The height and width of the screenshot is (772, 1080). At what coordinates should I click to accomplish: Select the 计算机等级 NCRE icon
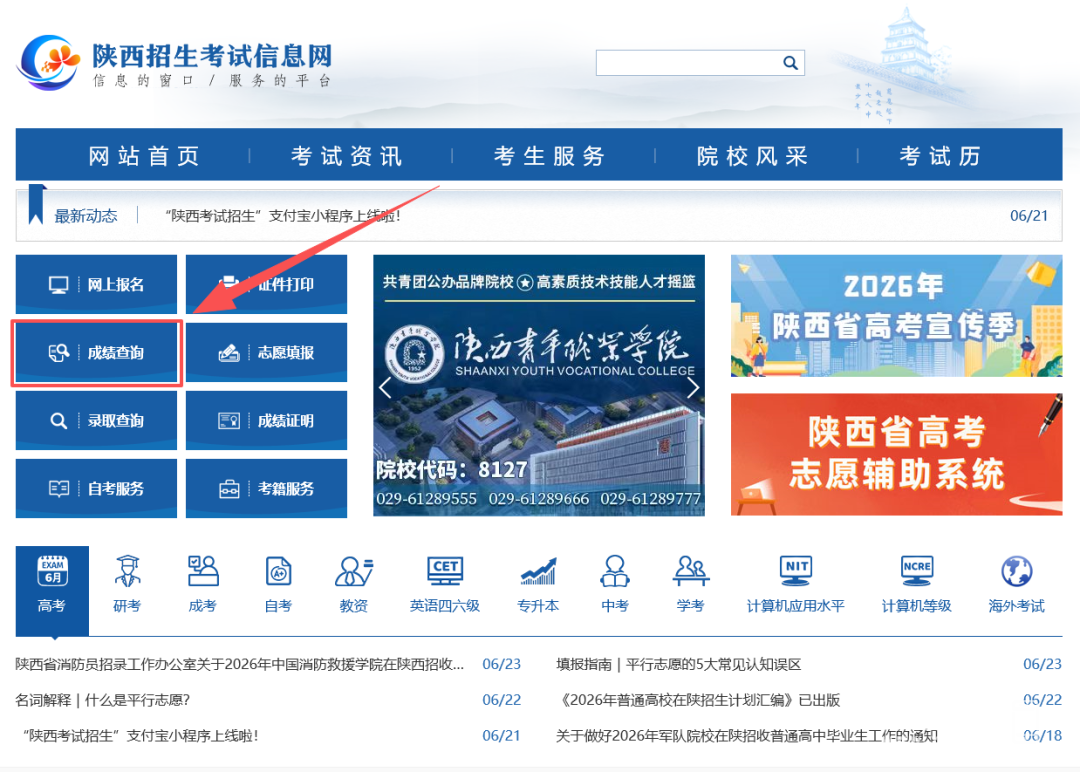[x=917, y=584]
